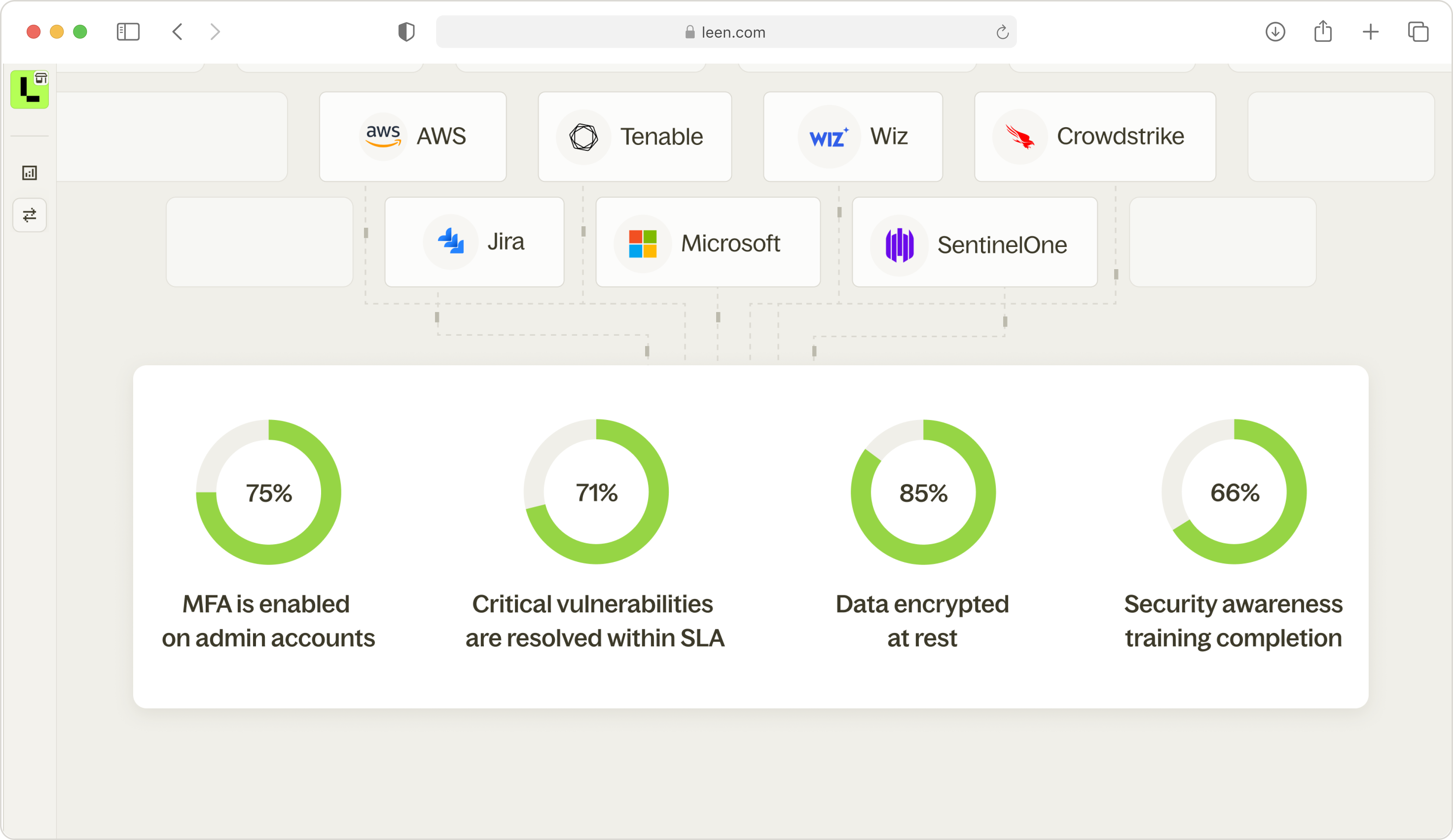Open the share sheet
The image size is (1453, 840).
1323,31
